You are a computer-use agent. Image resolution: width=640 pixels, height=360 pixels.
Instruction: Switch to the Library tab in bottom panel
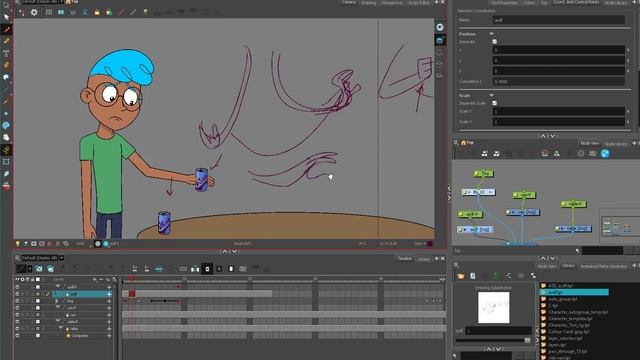click(x=568, y=266)
